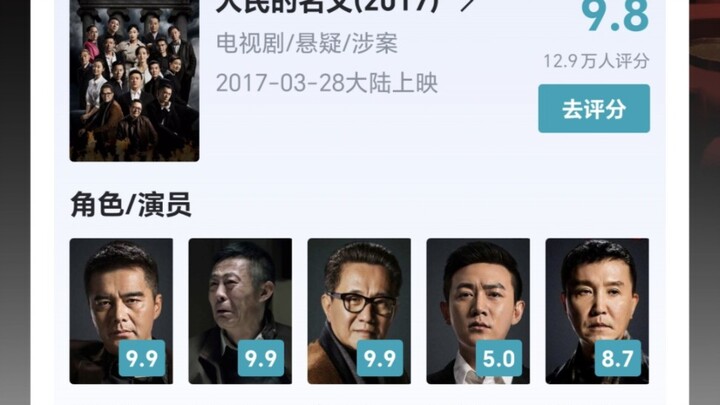Screen dimensions: 720x405
Task: Open the title arrow next to 人民的名义(2017)
Action: [467, 5]
